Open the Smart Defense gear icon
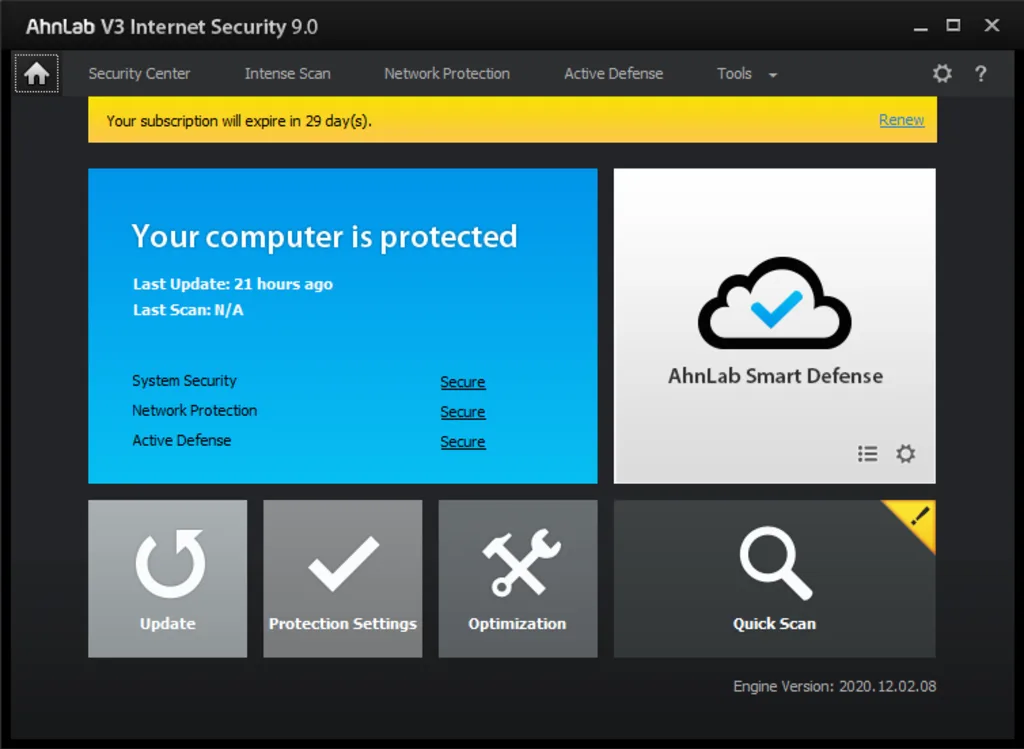The height and width of the screenshot is (749, 1024). click(x=905, y=453)
